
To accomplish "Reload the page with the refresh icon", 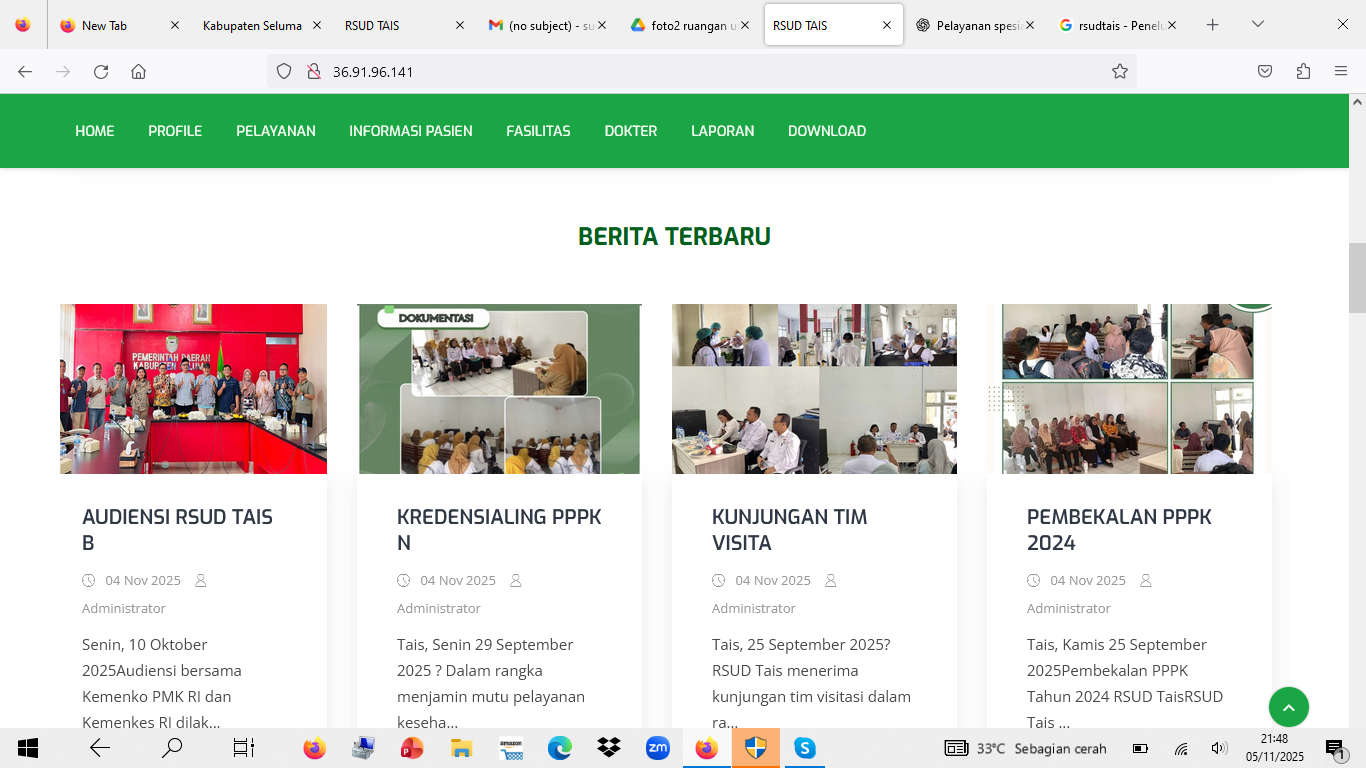I will 101,72.
